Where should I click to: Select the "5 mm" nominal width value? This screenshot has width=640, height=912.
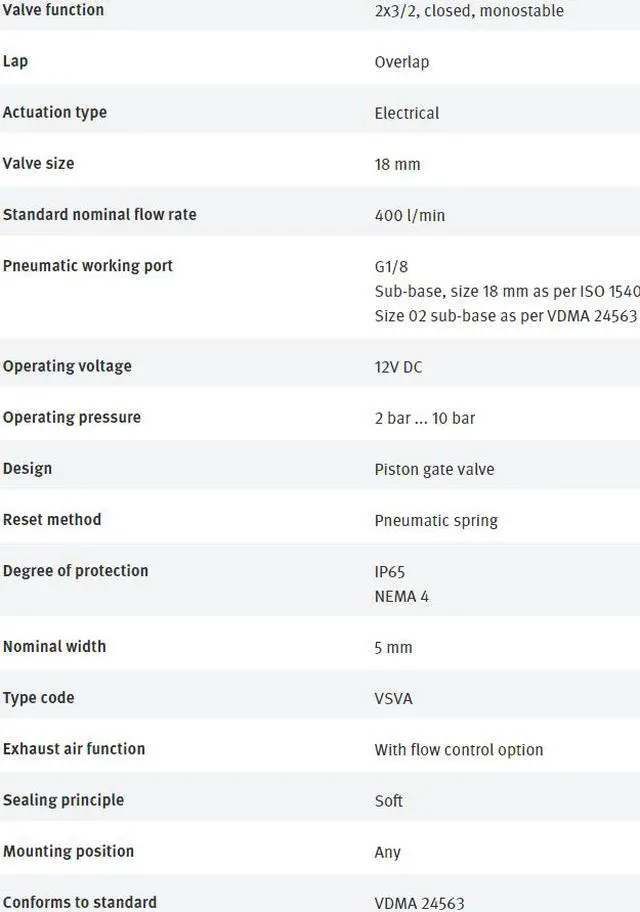pyautogui.click(x=393, y=648)
